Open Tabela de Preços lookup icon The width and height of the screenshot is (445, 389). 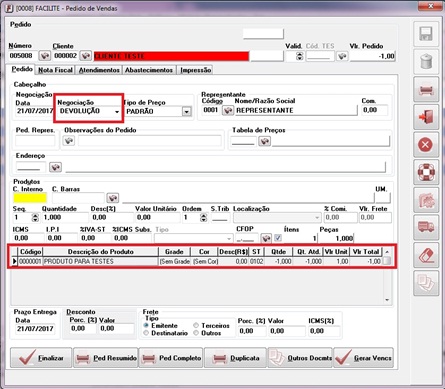265,141
